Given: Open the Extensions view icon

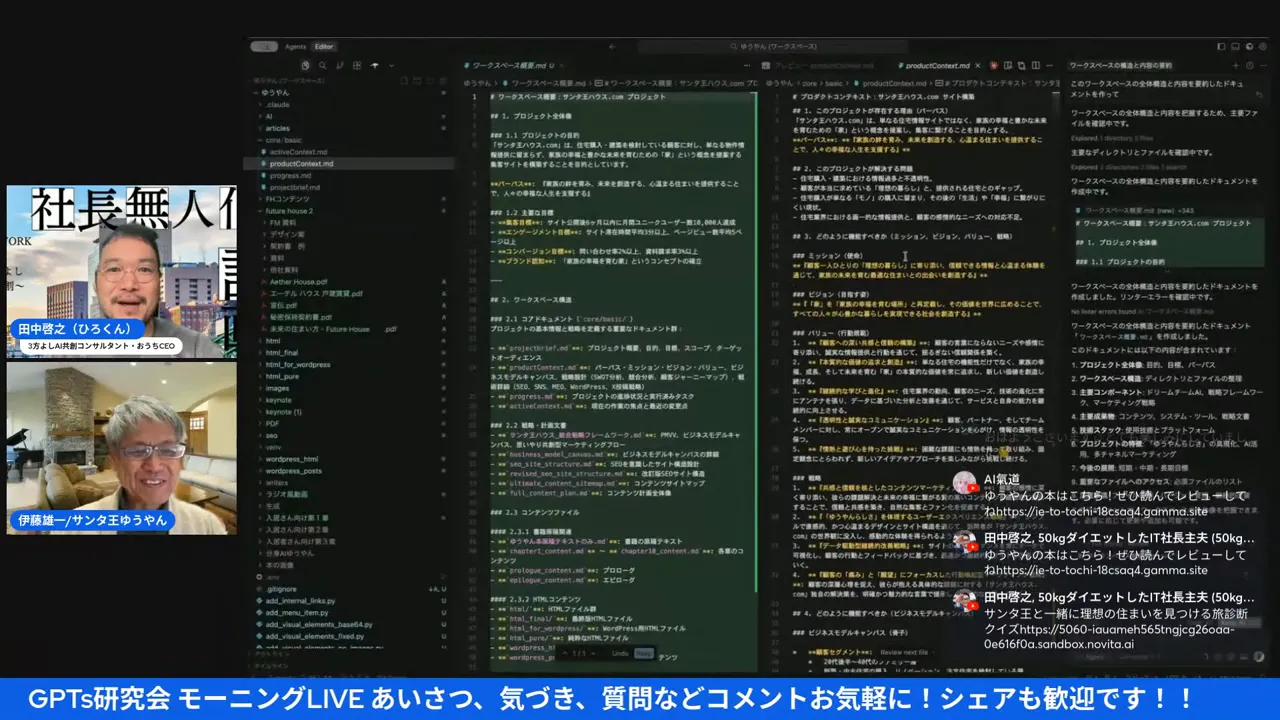Looking at the screenshot, I should (x=357, y=65).
